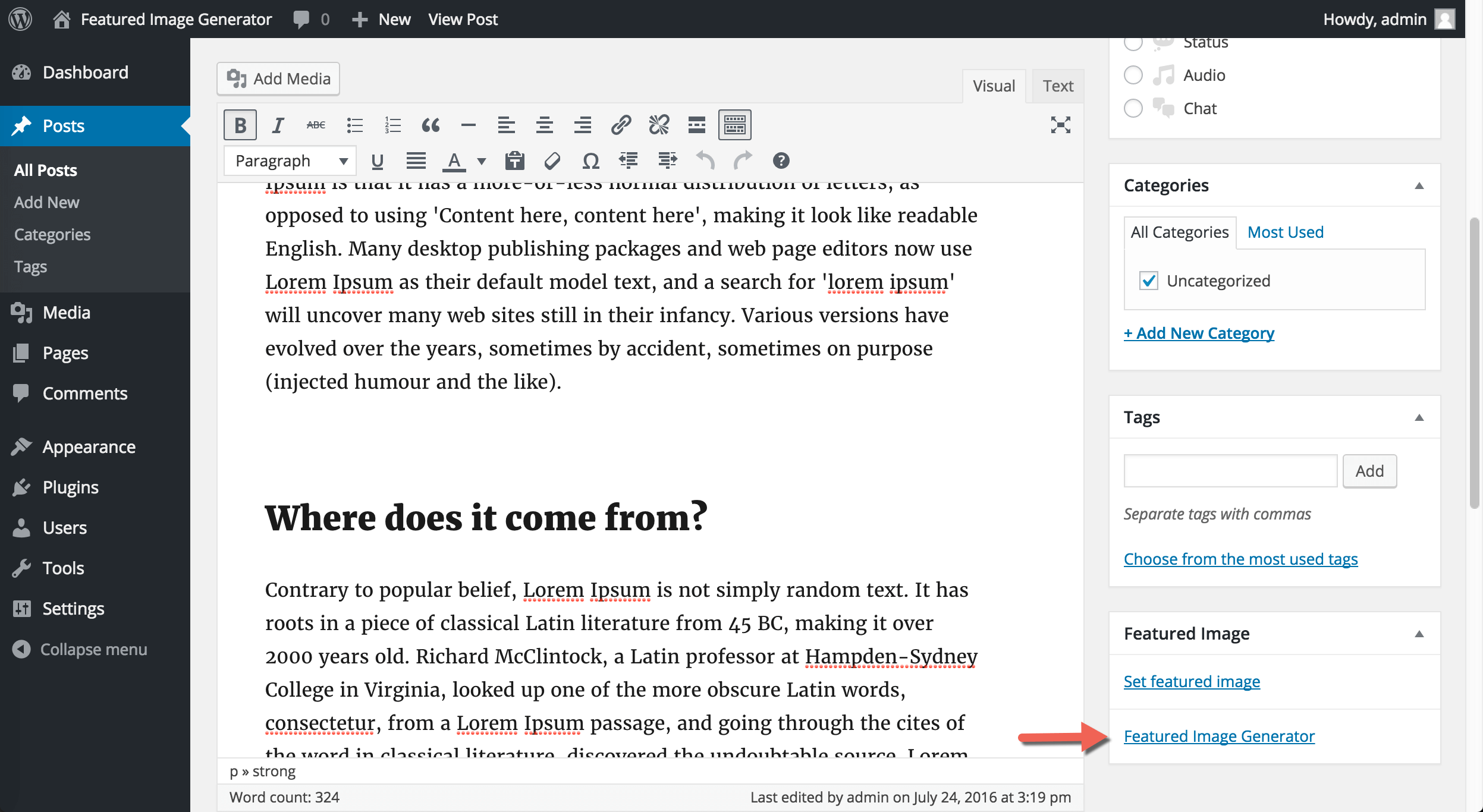Image resolution: width=1483 pixels, height=812 pixels.
Task: Insert a special character (omega icon)
Action: click(590, 161)
